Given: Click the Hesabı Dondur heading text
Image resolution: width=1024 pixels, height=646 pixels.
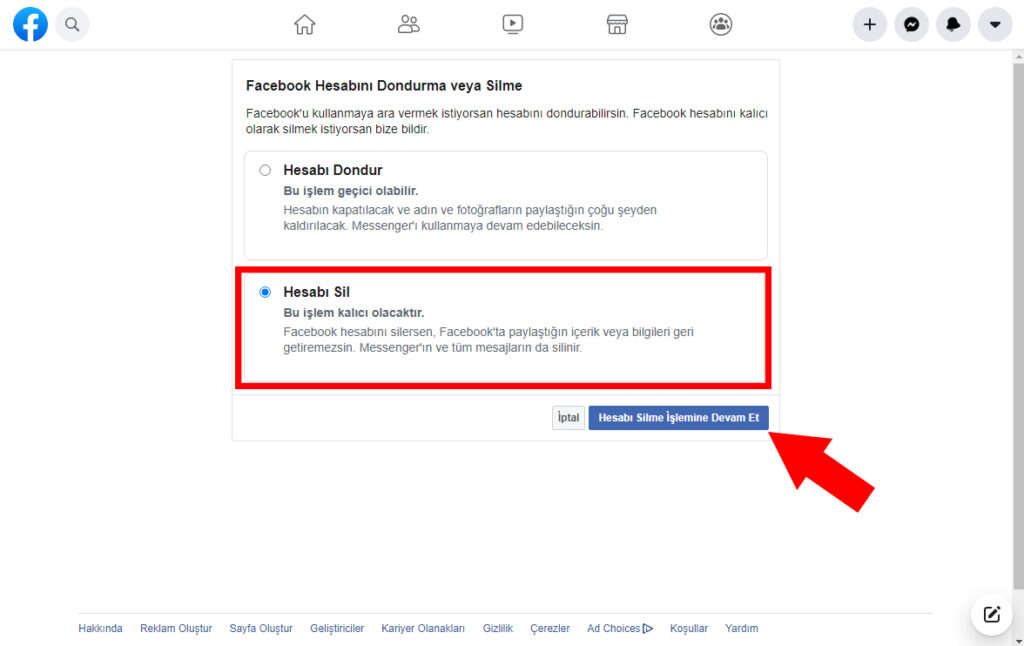Looking at the screenshot, I should click(x=332, y=170).
